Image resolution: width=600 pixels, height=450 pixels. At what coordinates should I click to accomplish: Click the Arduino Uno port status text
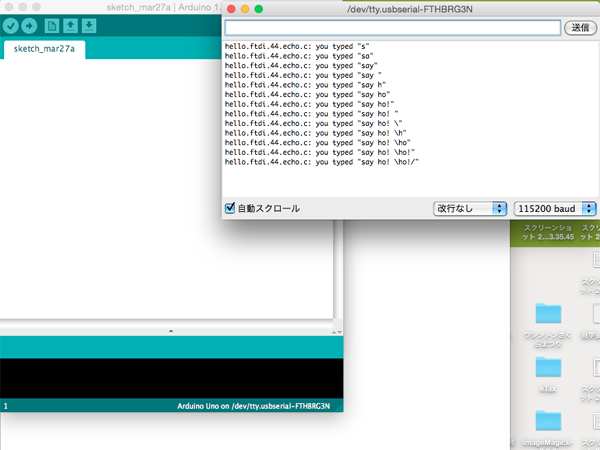coord(253,406)
